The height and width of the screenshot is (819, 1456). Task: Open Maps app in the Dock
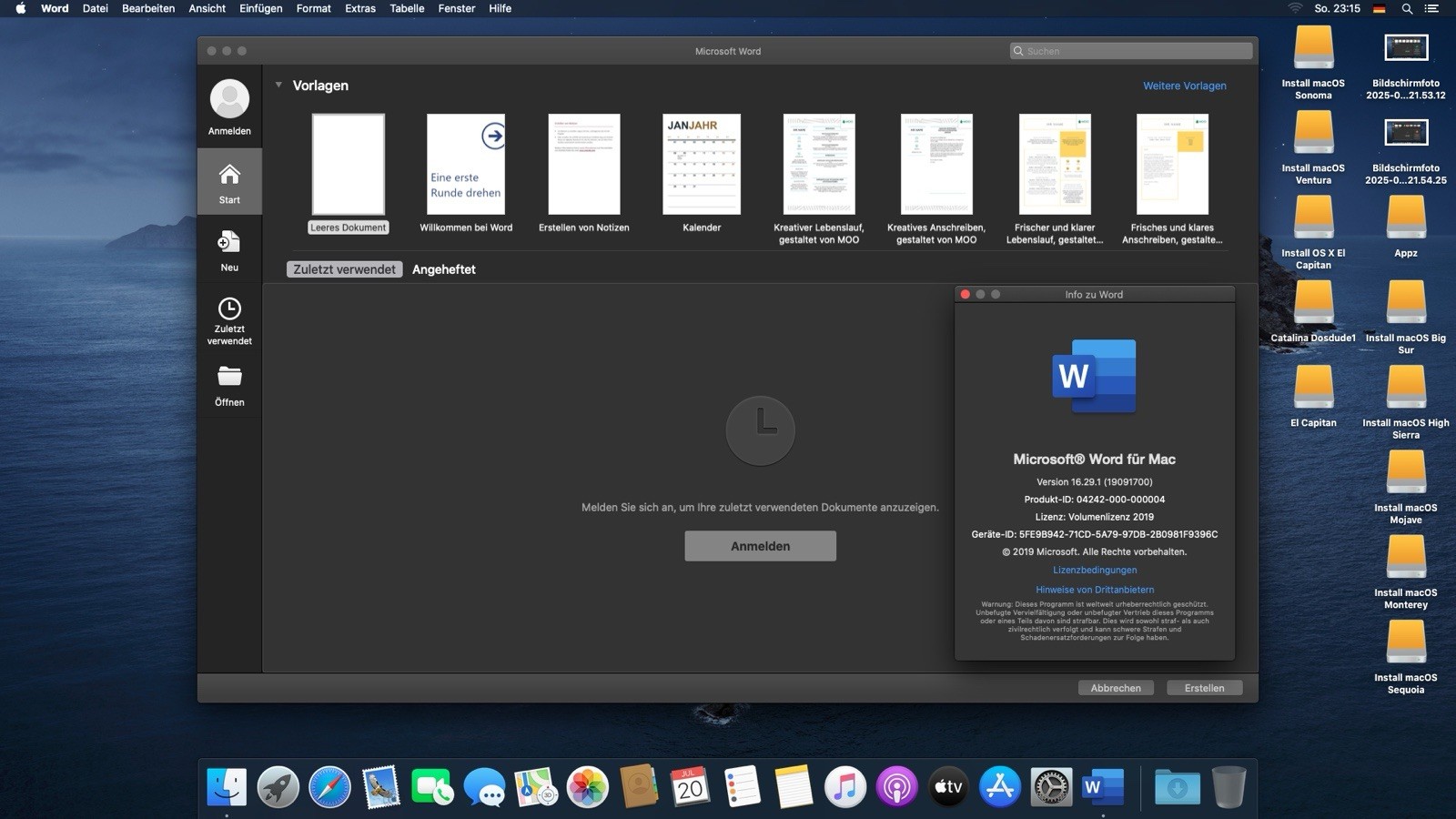click(536, 787)
